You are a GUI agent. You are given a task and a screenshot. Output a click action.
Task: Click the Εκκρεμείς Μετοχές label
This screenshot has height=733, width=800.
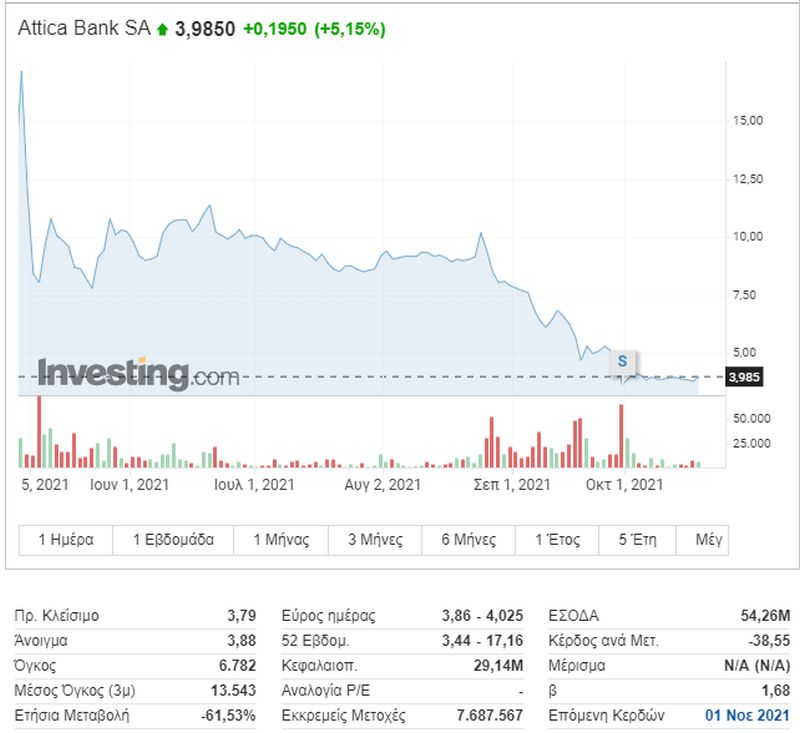[x=343, y=715]
